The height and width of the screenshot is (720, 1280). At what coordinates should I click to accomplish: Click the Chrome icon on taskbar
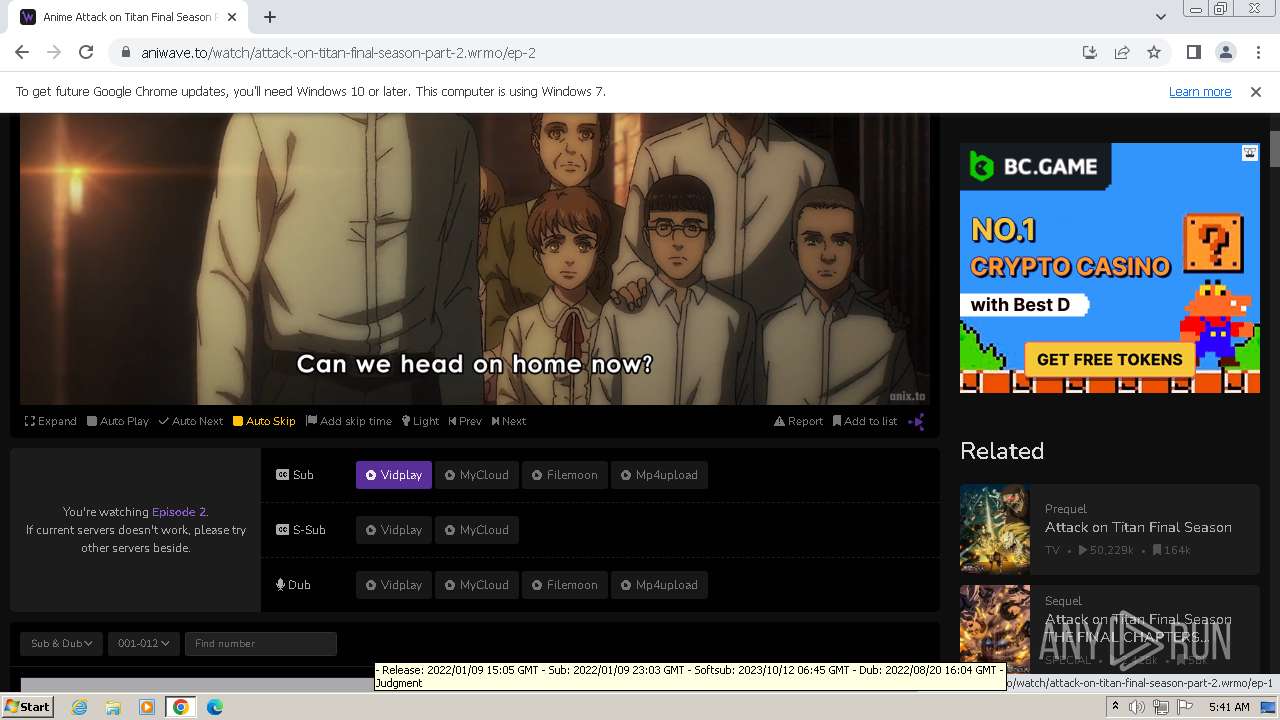[181, 707]
